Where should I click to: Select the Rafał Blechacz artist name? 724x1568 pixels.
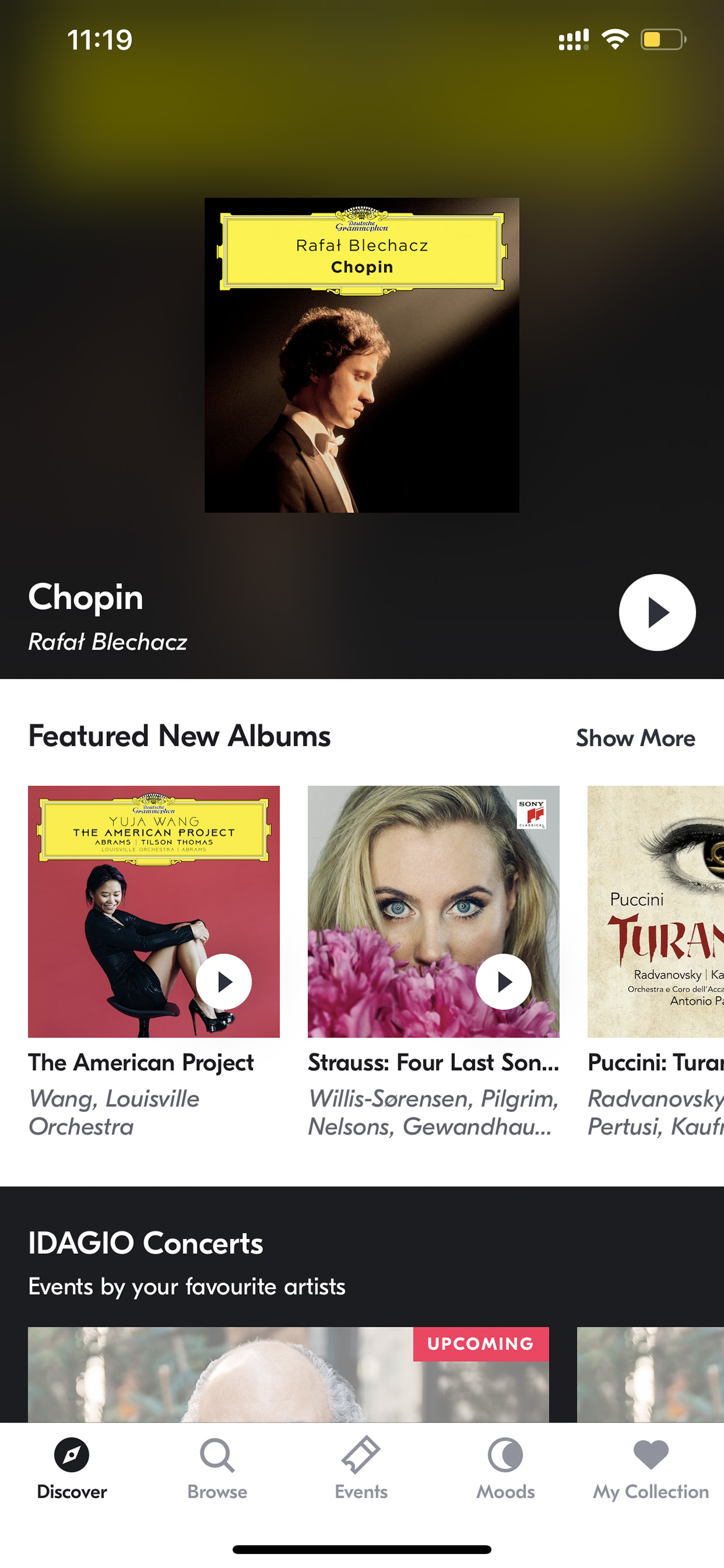click(x=107, y=642)
